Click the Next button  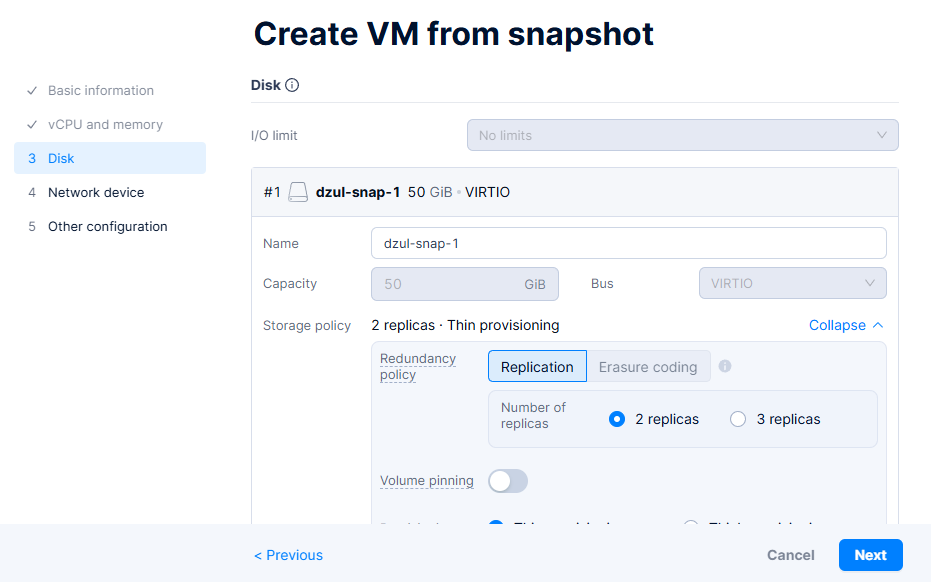[870, 555]
